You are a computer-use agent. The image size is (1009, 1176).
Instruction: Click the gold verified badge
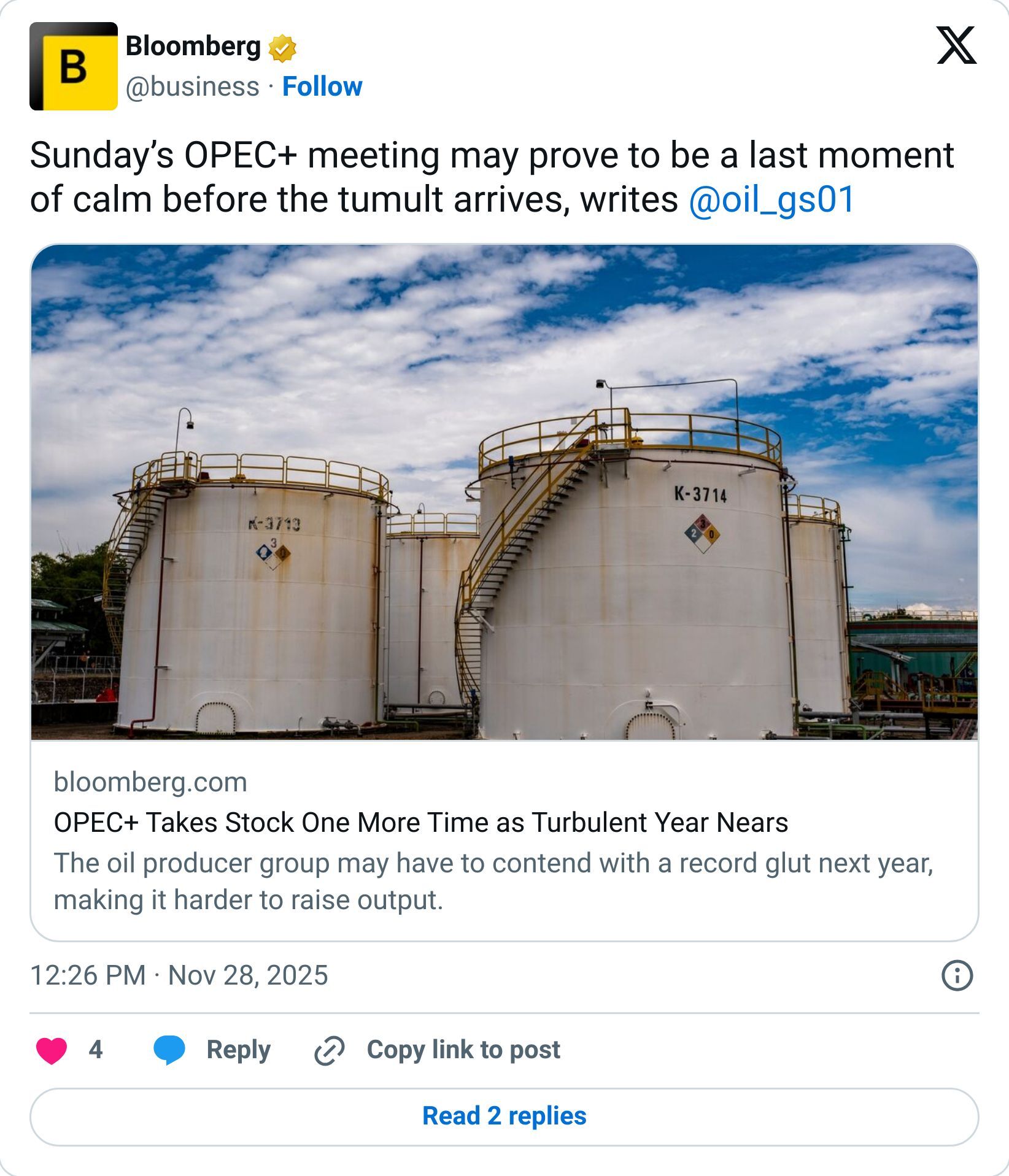point(282,48)
